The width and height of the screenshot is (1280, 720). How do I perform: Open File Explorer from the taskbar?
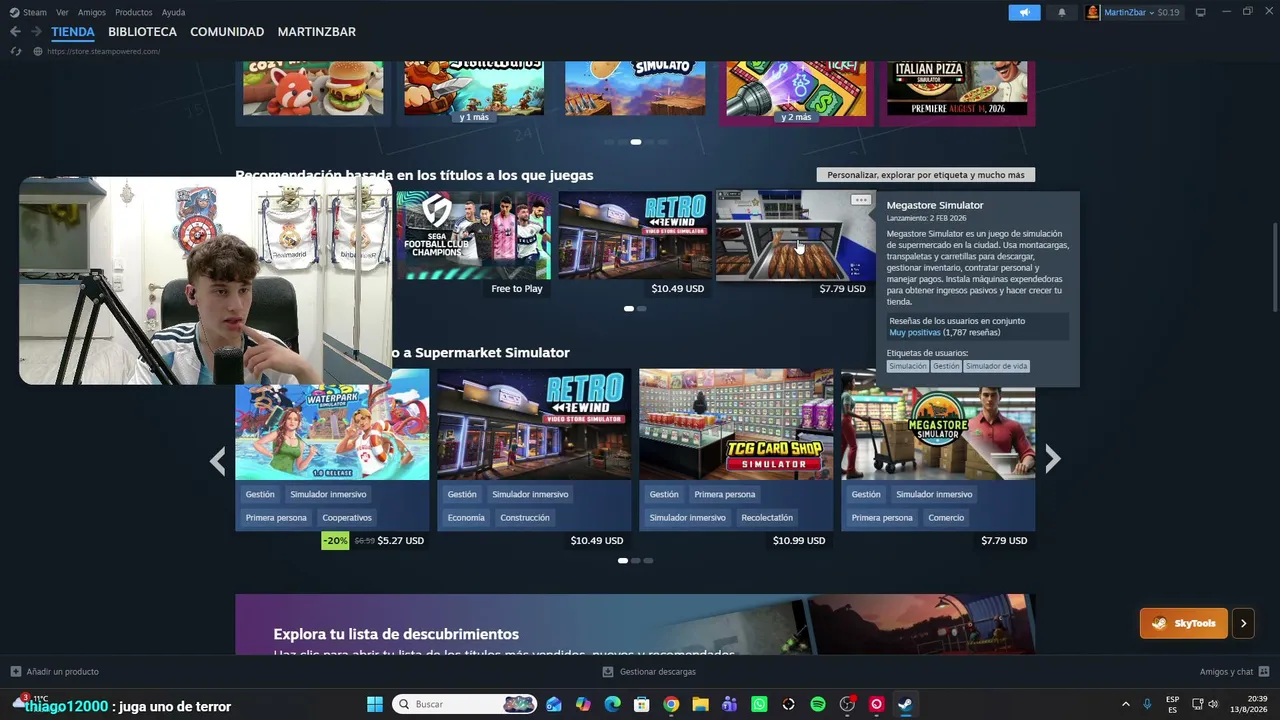700,704
